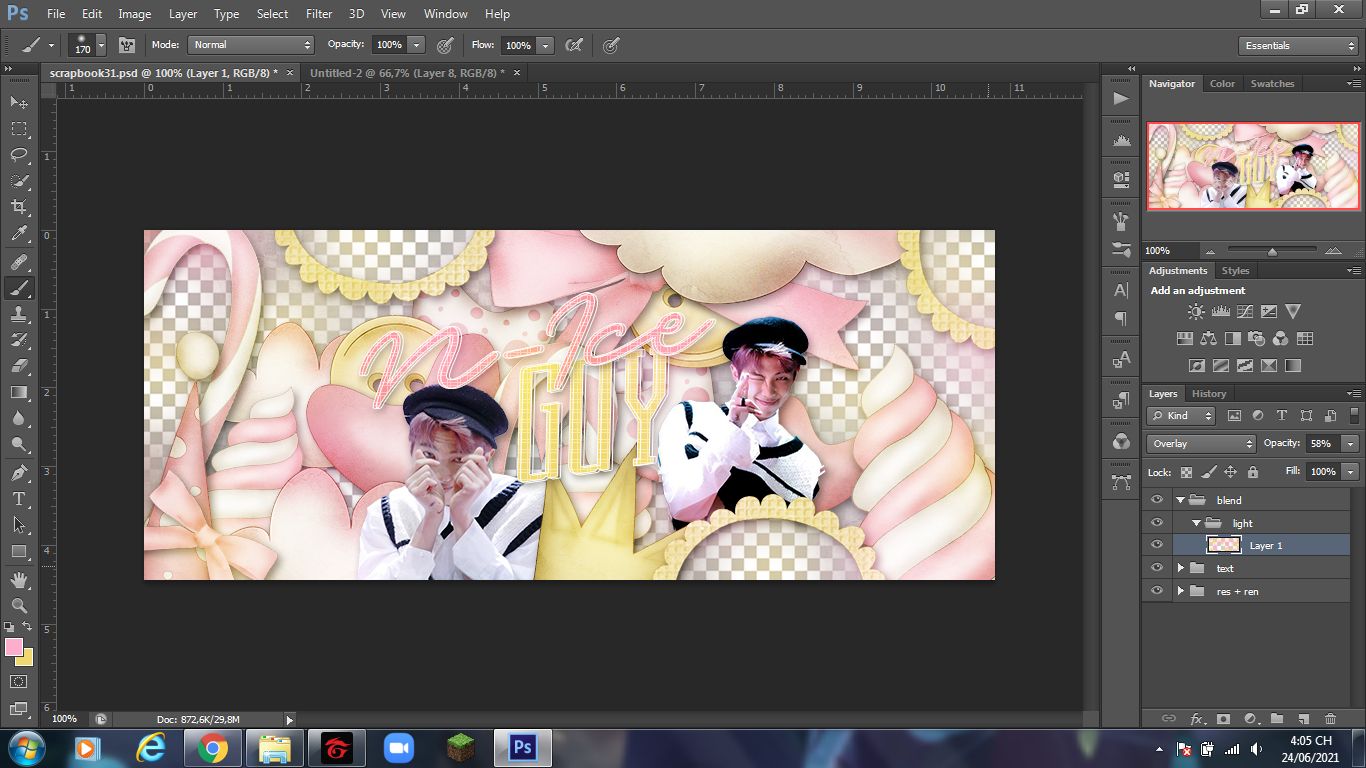
Task: Open the Overlay blend mode dropdown
Action: click(x=1201, y=444)
